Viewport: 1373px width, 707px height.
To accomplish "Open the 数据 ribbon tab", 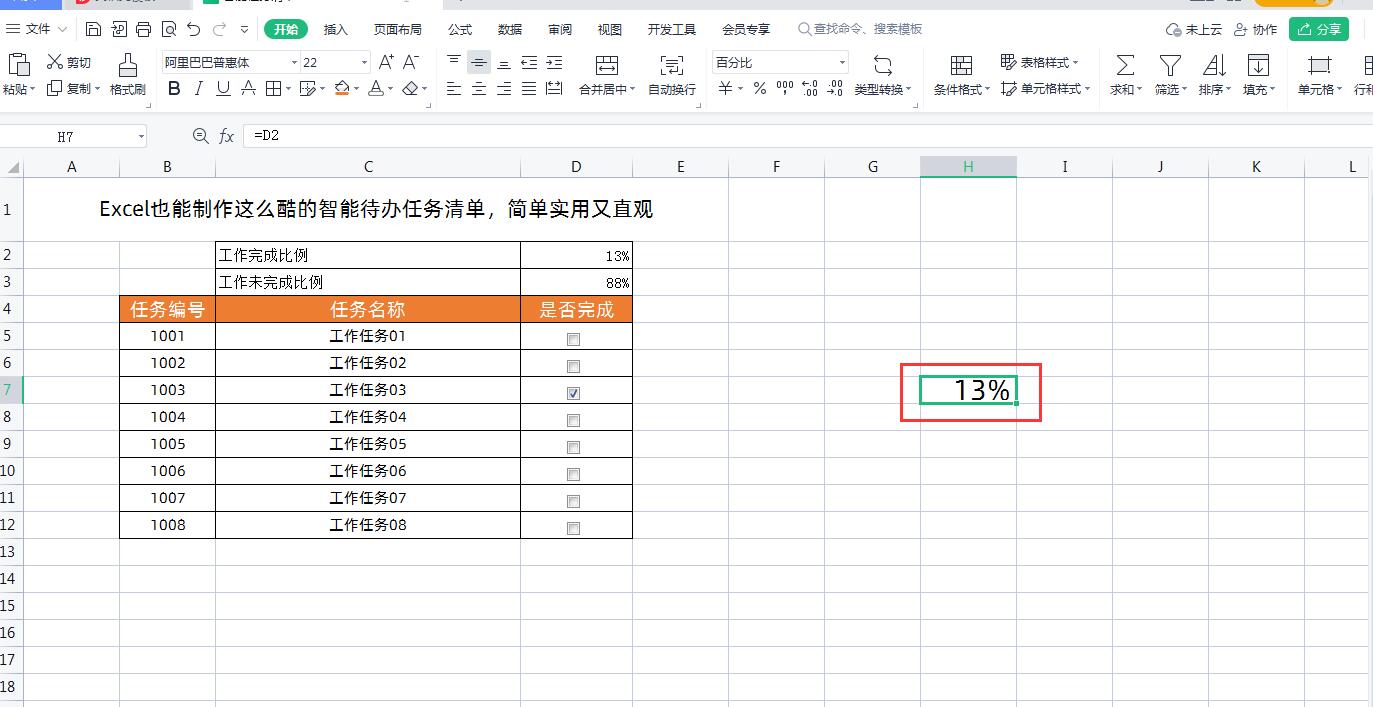I will click(509, 29).
